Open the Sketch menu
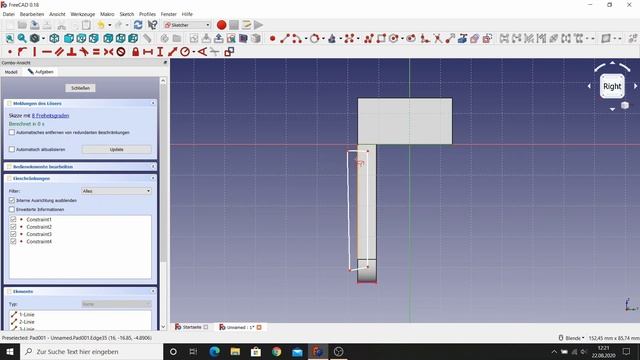This screenshot has height=360, width=640. [127, 14]
